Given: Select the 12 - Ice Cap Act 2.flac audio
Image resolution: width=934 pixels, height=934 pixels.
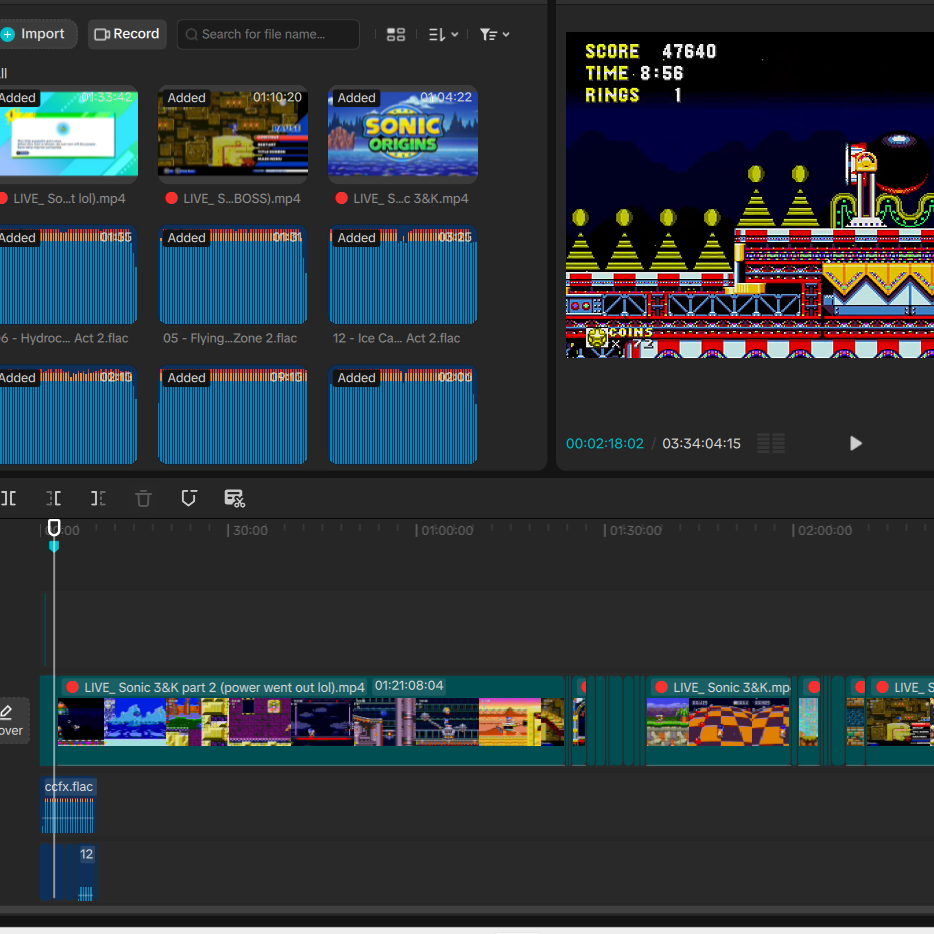Looking at the screenshot, I should [403, 275].
